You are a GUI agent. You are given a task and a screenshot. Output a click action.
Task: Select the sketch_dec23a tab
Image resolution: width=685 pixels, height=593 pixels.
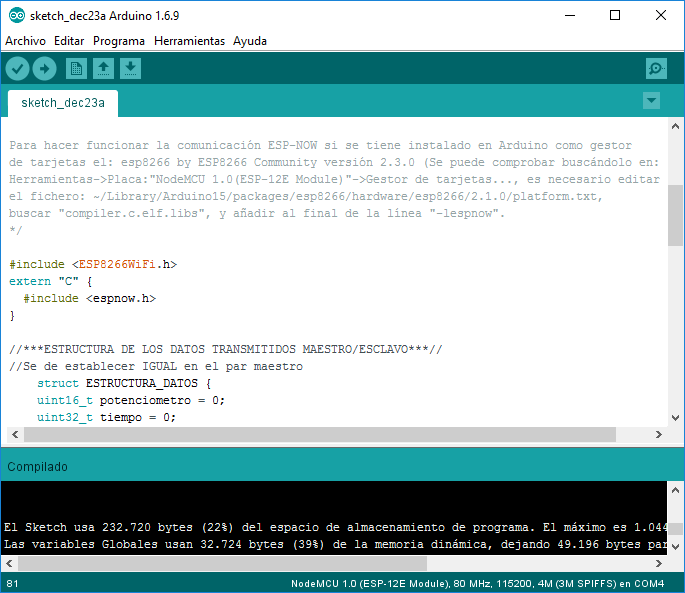(63, 103)
